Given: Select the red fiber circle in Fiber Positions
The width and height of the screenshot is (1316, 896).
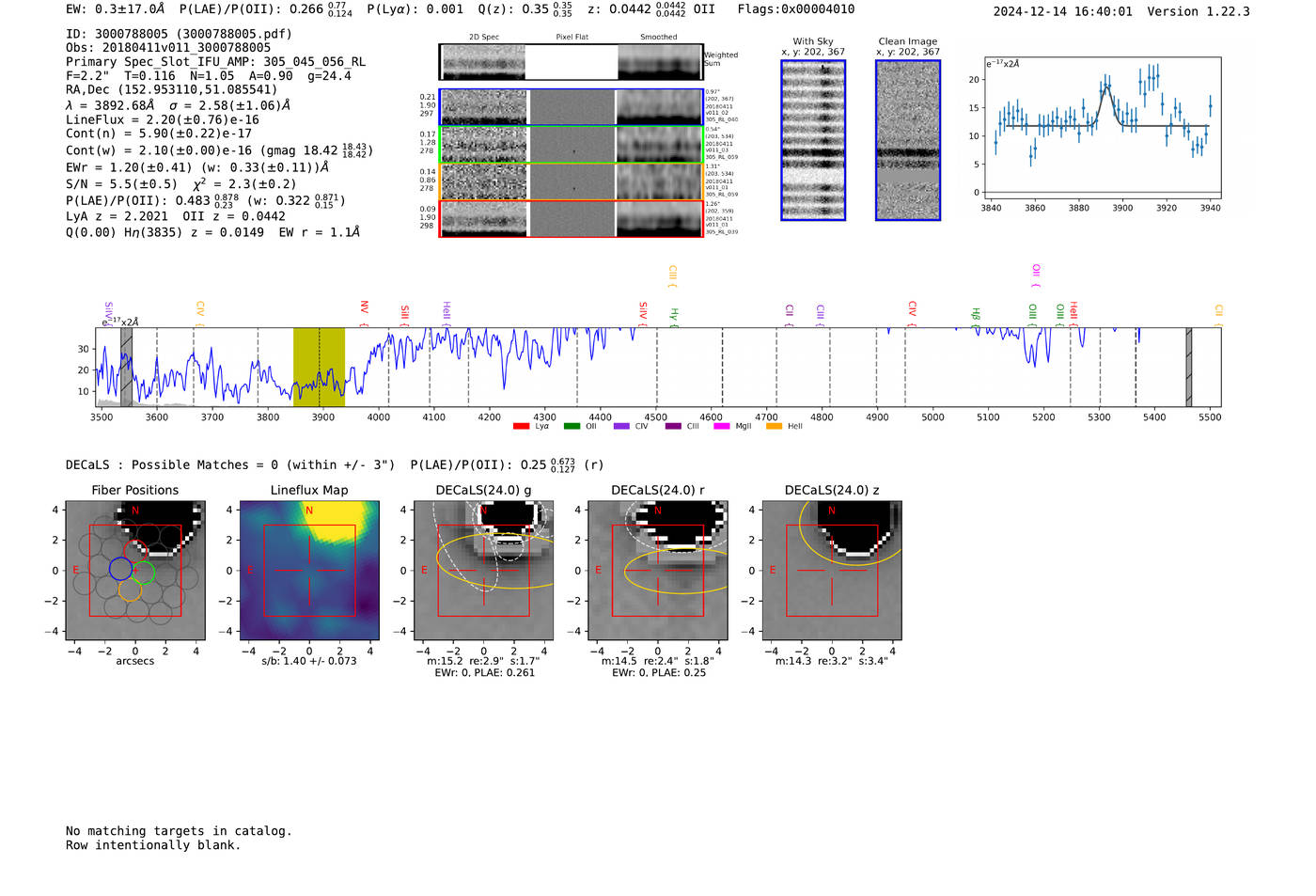Looking at the screenshot, I should click(136, 551).
